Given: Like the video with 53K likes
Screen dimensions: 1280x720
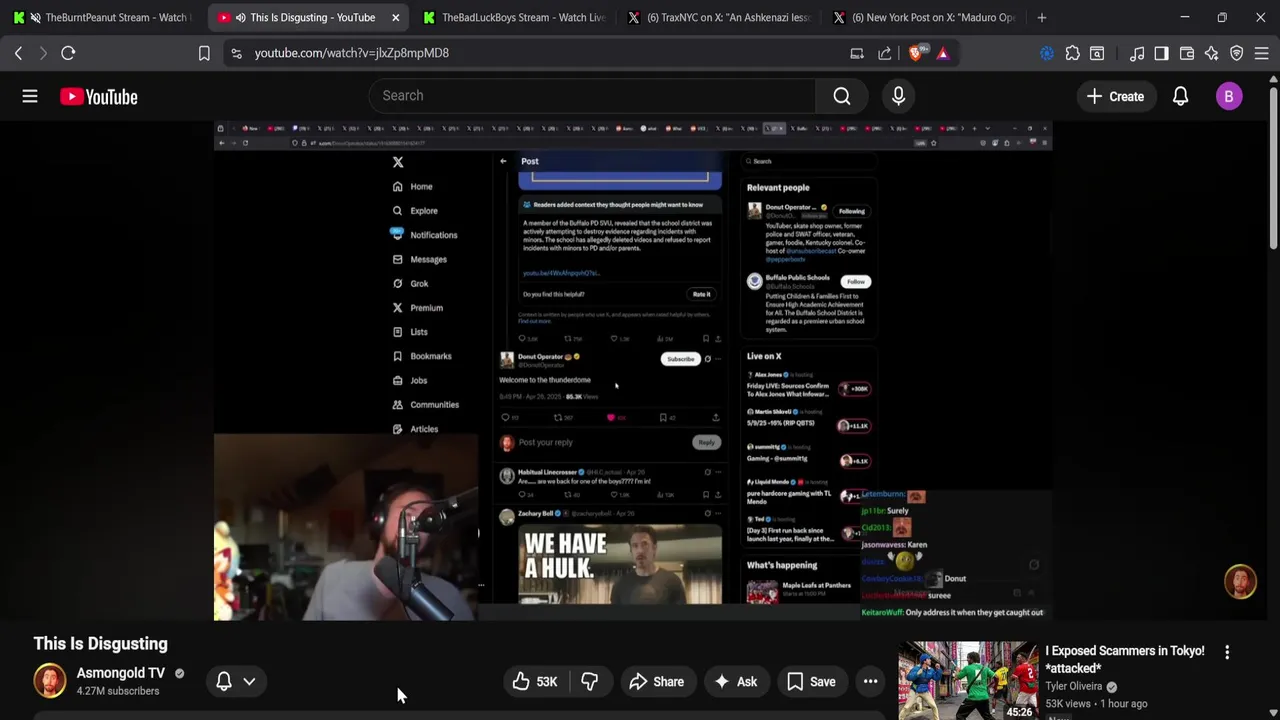Looking at the screenshot, I should point(535,682).
